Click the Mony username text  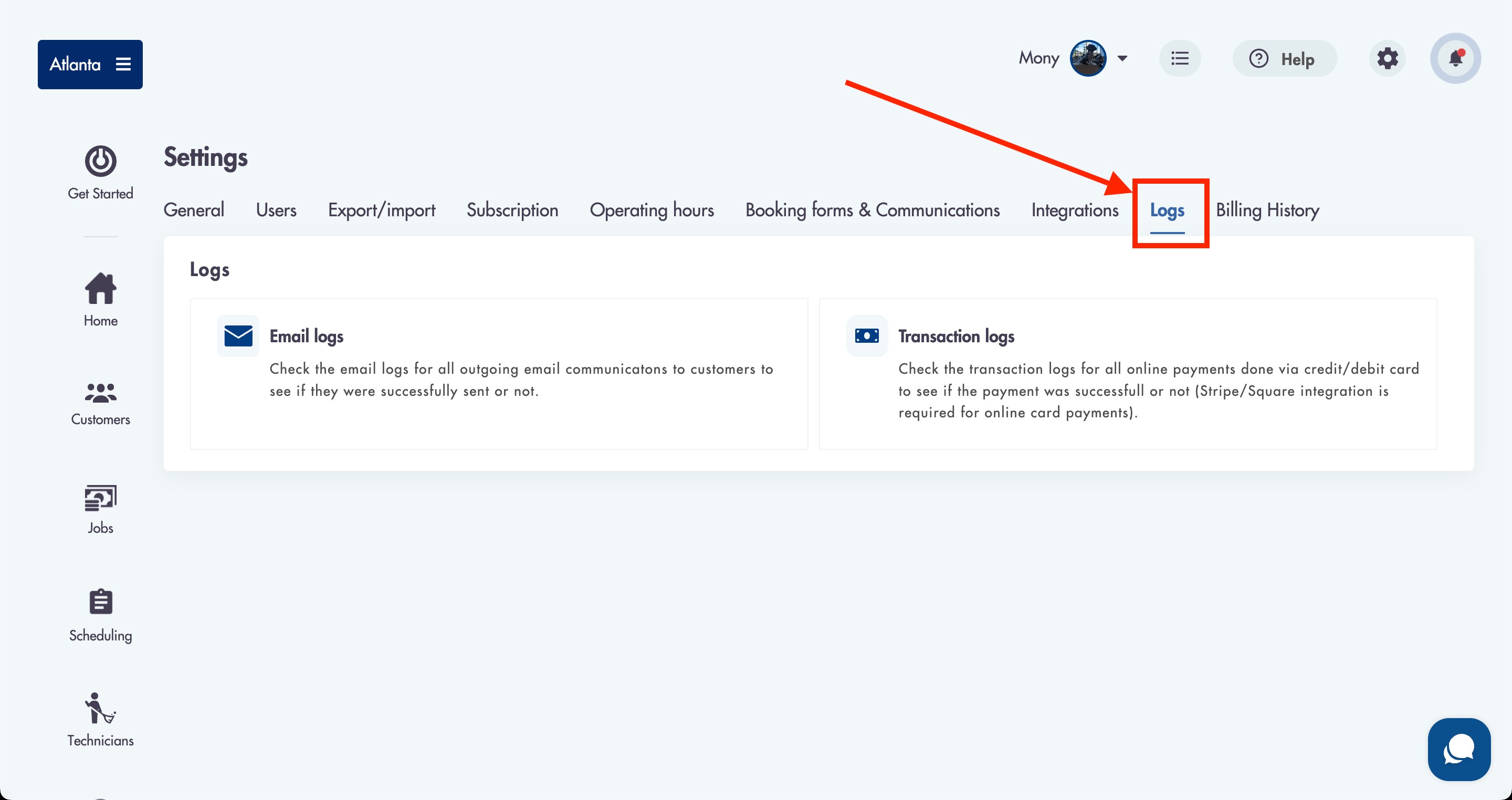1039,58
